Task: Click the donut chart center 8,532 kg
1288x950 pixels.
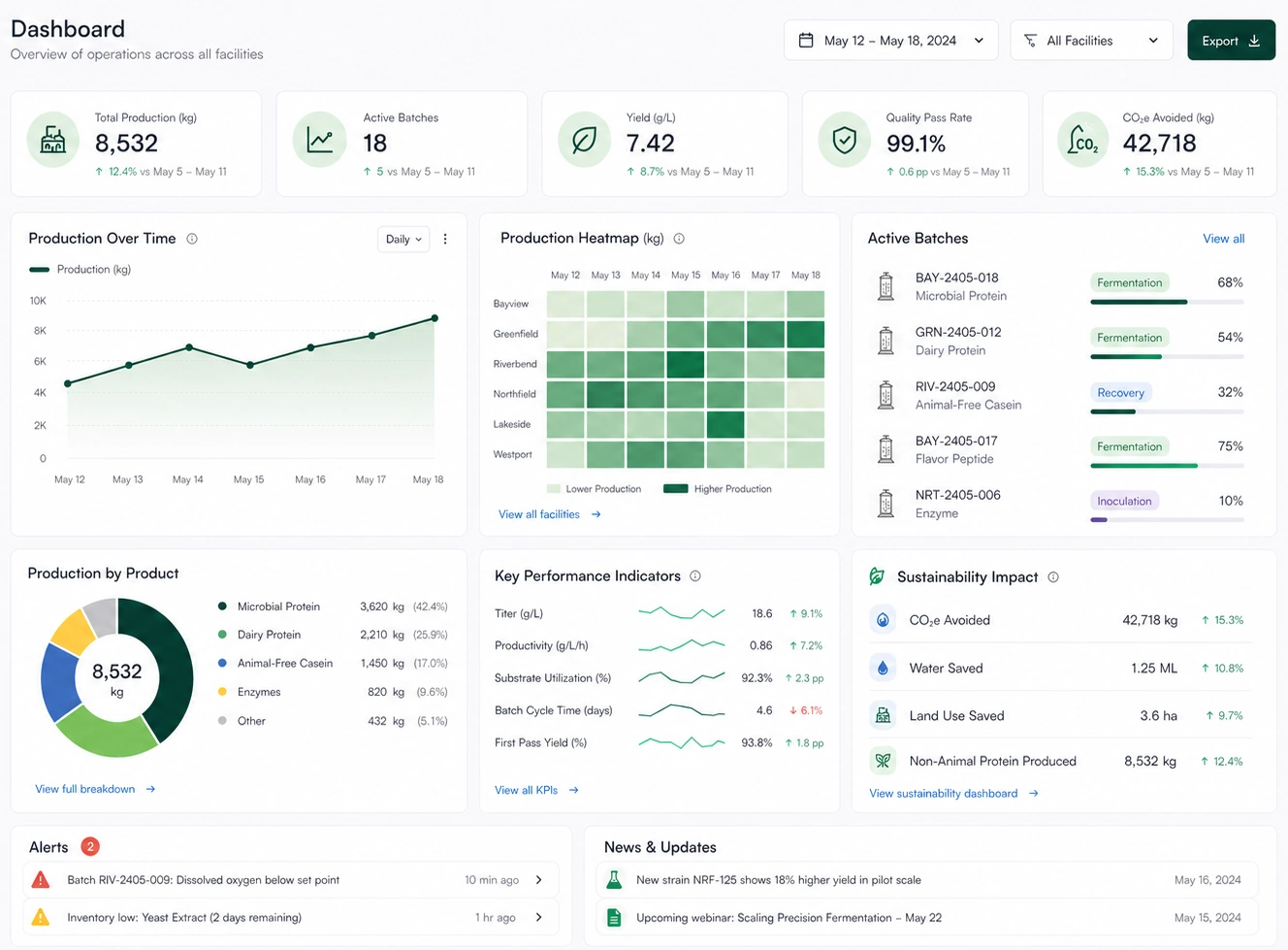Action: 116,678
